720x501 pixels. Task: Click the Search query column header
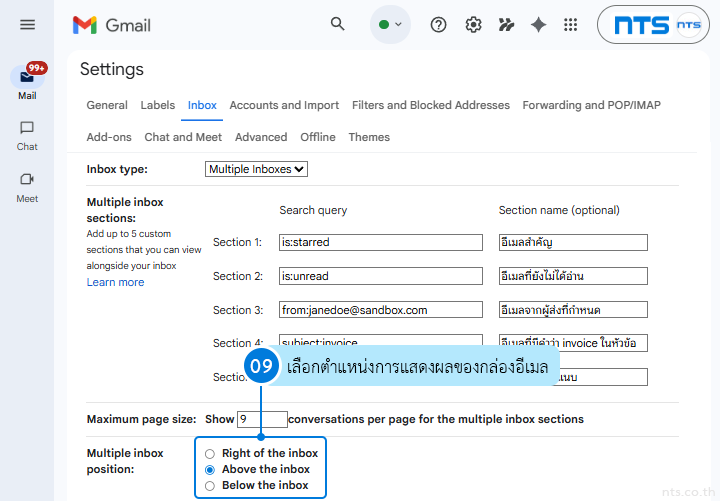[x=313, y=210]
